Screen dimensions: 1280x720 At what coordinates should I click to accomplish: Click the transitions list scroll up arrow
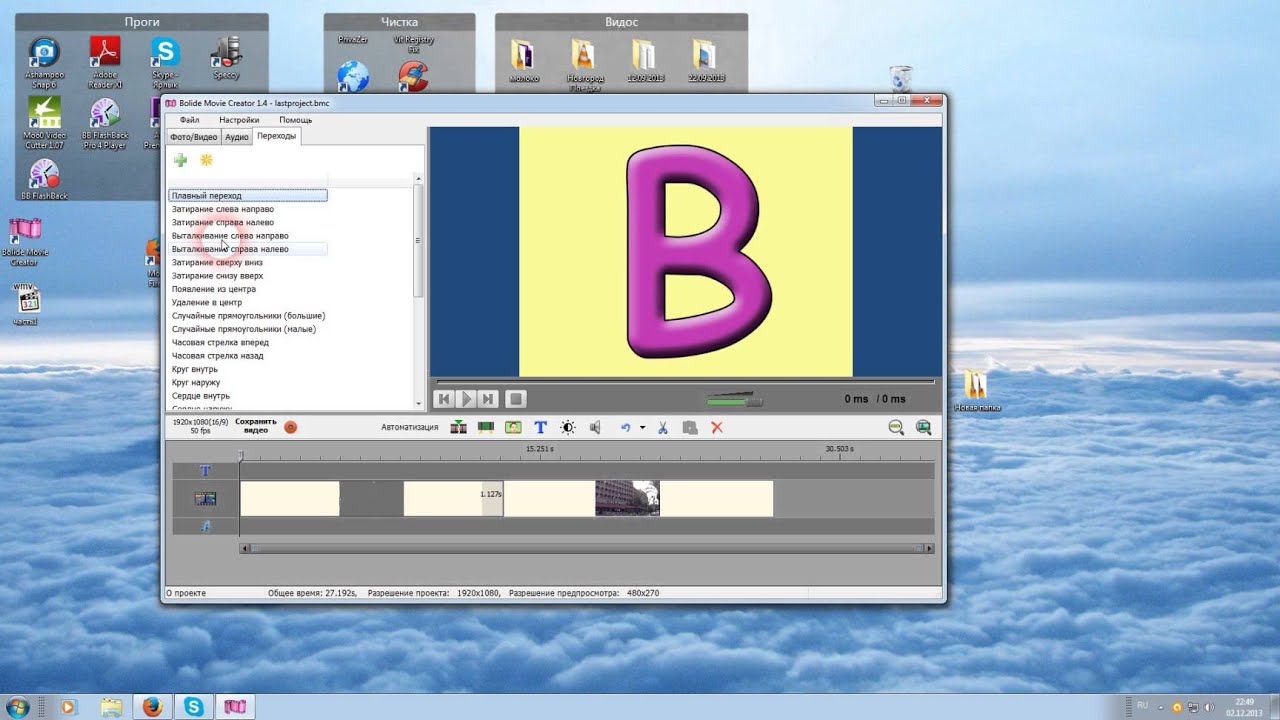418,179
